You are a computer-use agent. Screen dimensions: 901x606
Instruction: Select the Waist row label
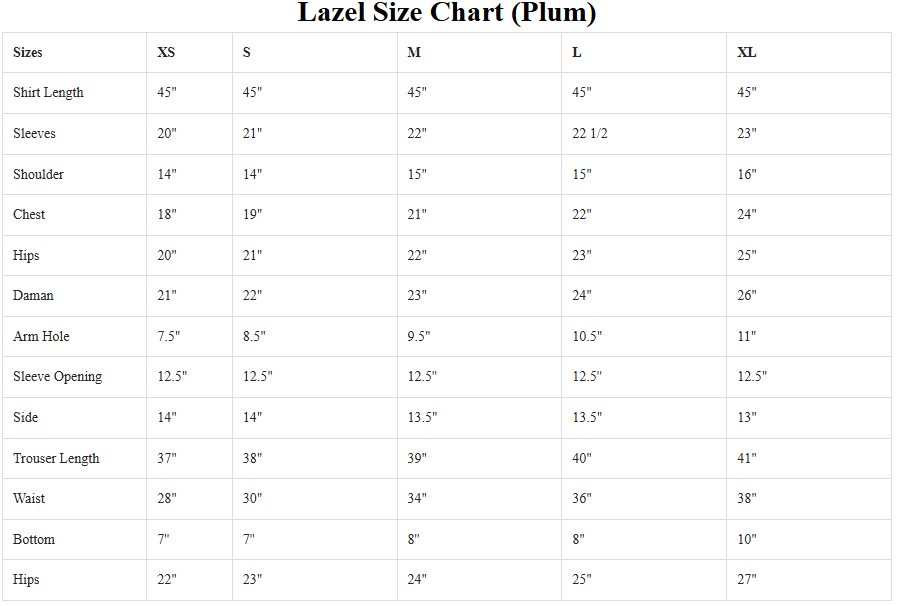(29, 499)
